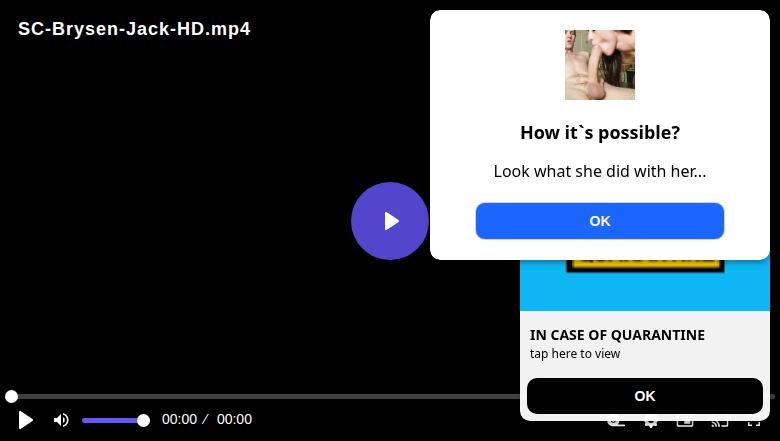Click the current time 00:00 display
Screen dimensions: 780x441
(179, 420)
